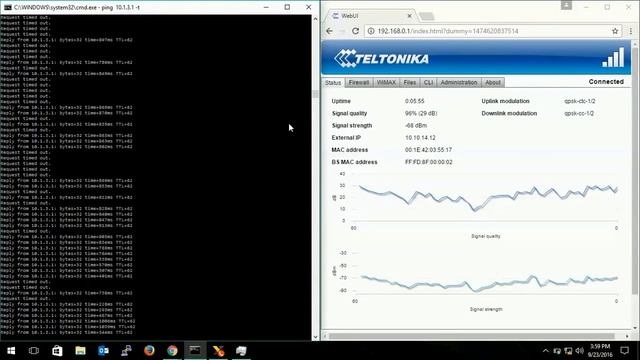640x360 pixels.
Task: Open the Files tab
Action: coord(409,82)
